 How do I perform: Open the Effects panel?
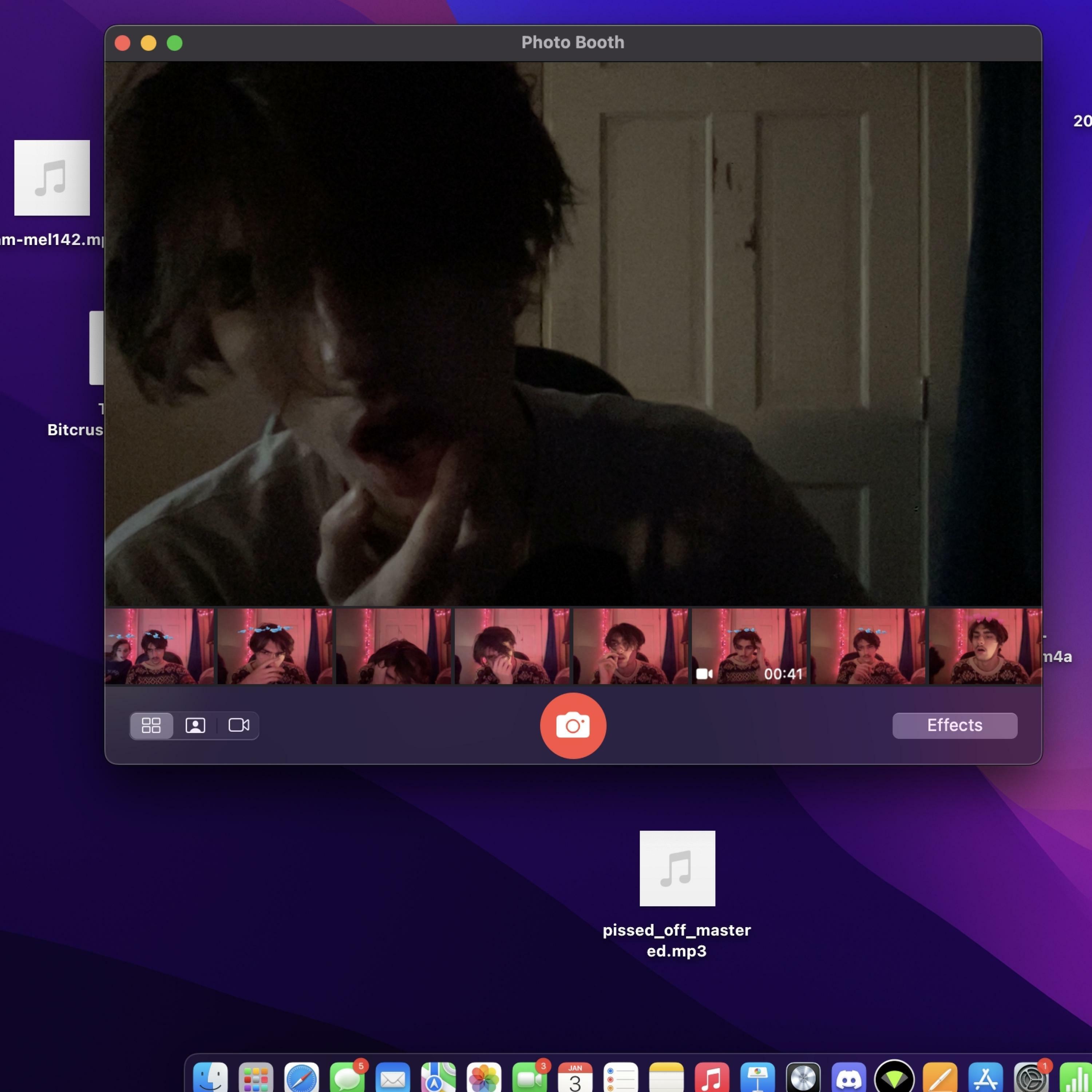pyautogui.click(x=954, y=725)
